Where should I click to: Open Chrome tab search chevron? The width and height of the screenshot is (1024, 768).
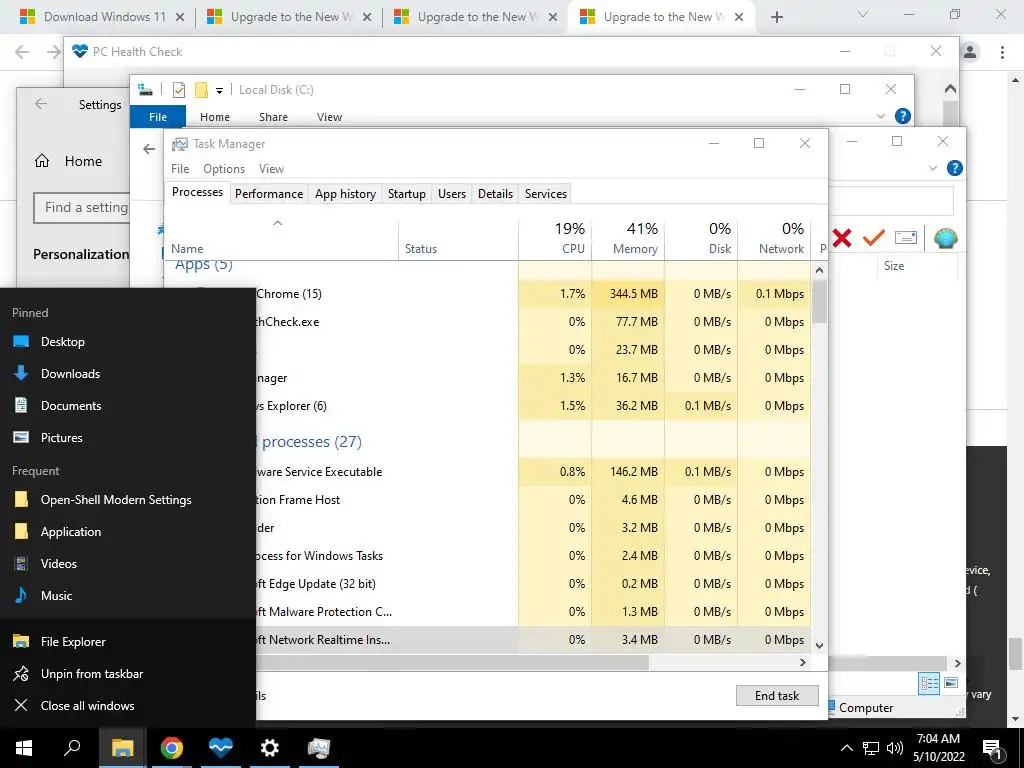coord(863,14)
